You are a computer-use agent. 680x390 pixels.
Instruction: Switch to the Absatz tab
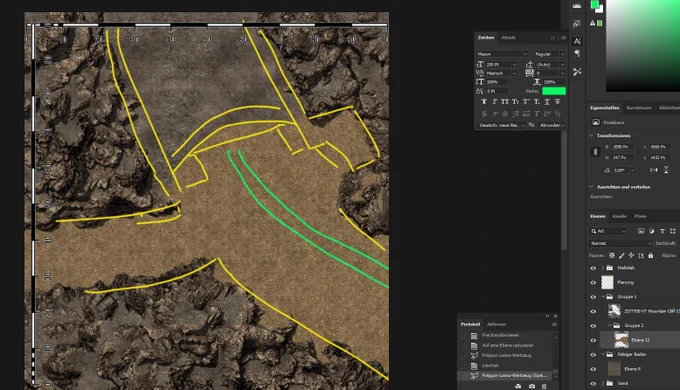pyautogui.click(x=508, y=38)
